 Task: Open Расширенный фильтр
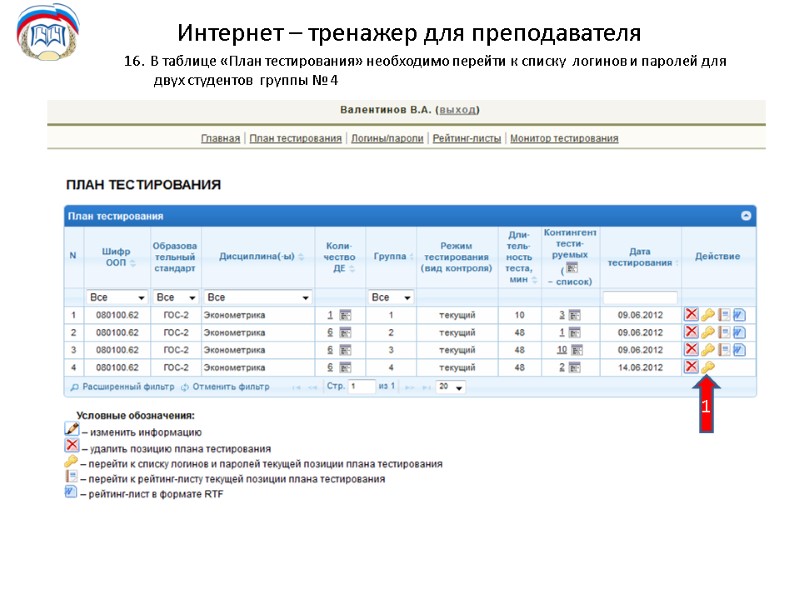(123, 387)
